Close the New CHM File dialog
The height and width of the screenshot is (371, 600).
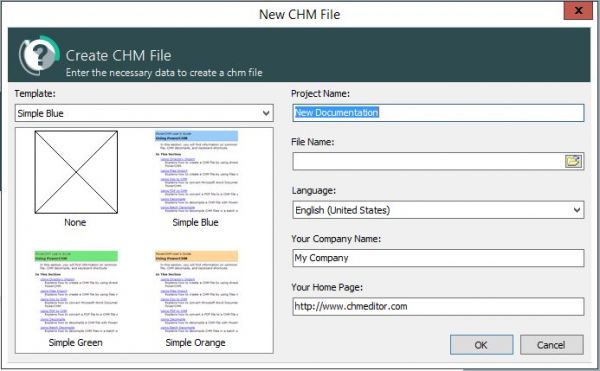pos(578,11)
